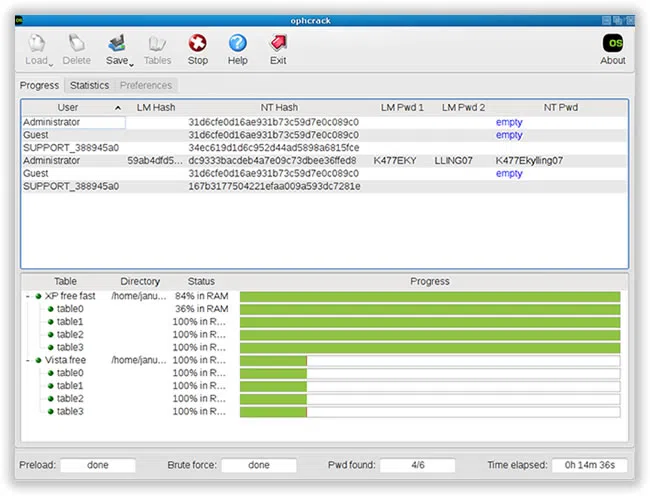This screenshot has width=650, height=496.
Task: Click the Load toolbar icon
Action: 37,44
